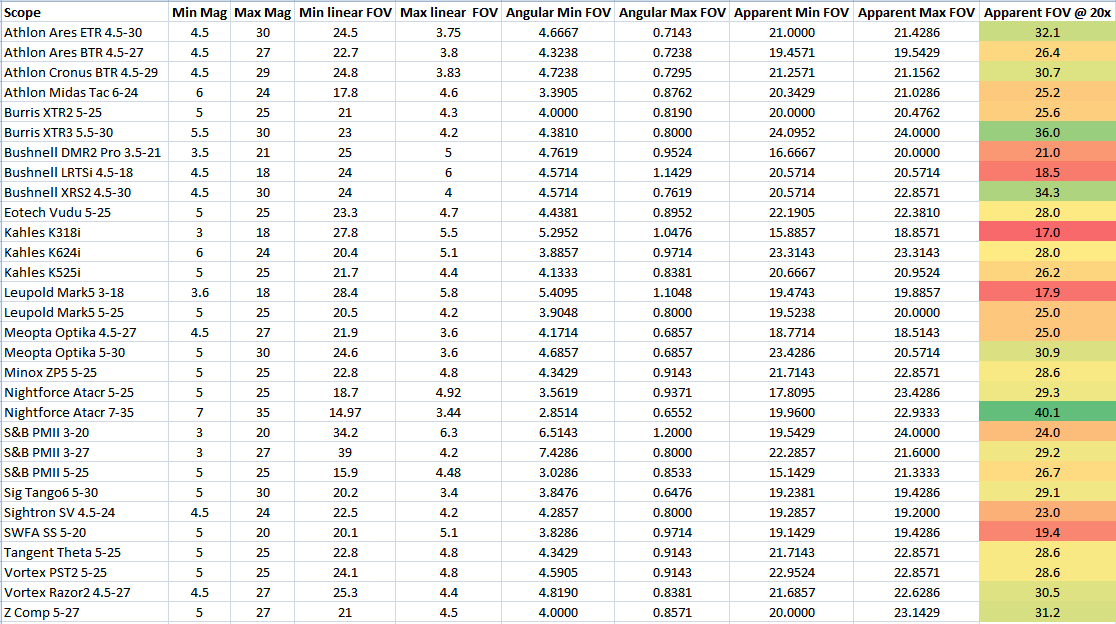Select the "Bushnell DMR2 Pro 3.5-21" cell

tap(84, 152)
